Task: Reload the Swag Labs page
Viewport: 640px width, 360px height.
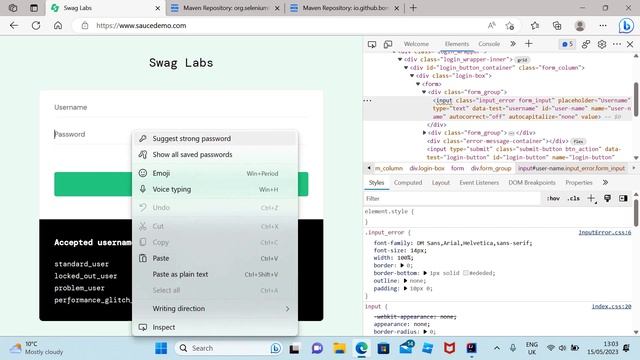Action: [36, 25]
